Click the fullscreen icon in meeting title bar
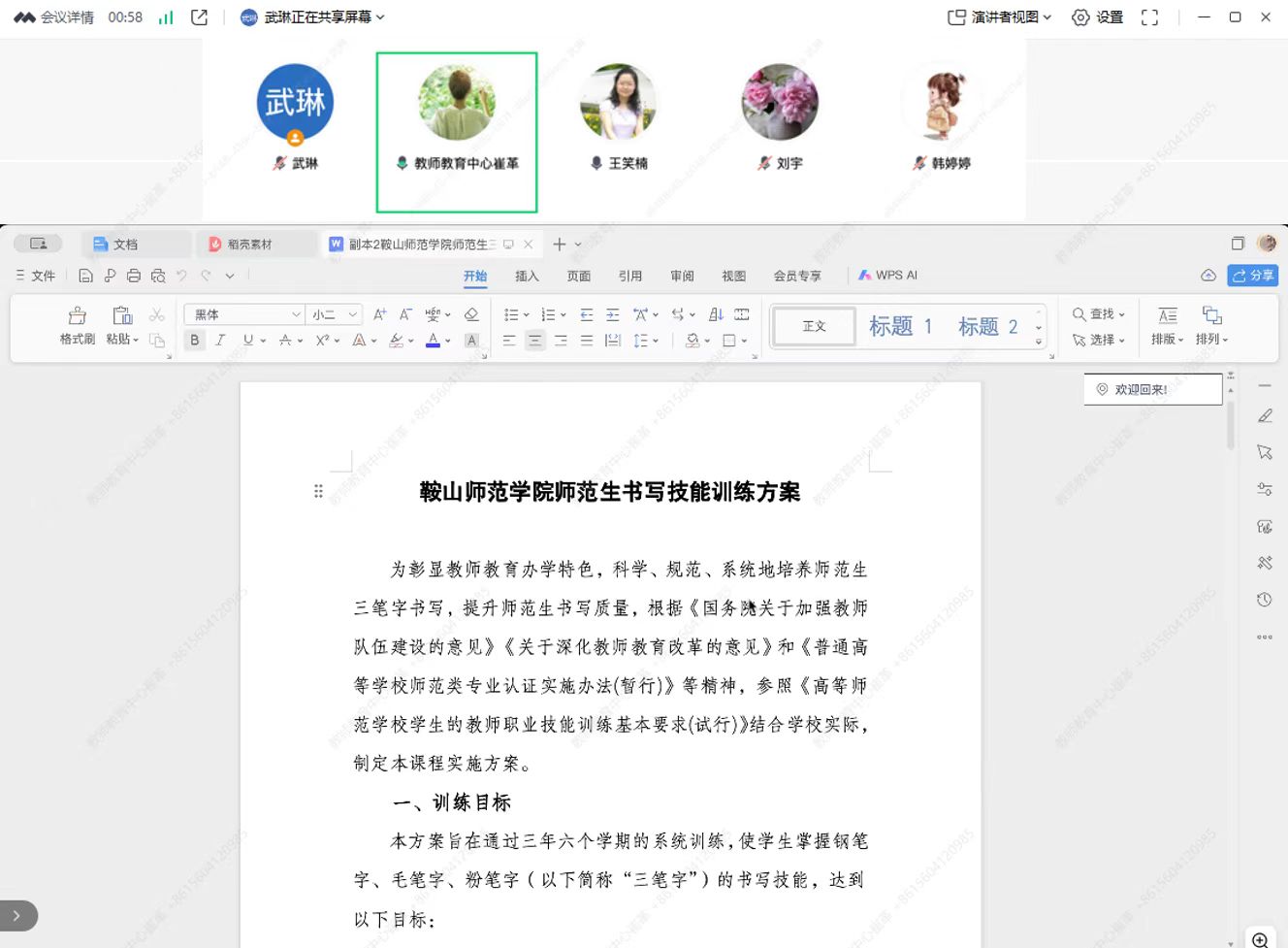Screen dimensions: 1288x948 (1149, 17)
